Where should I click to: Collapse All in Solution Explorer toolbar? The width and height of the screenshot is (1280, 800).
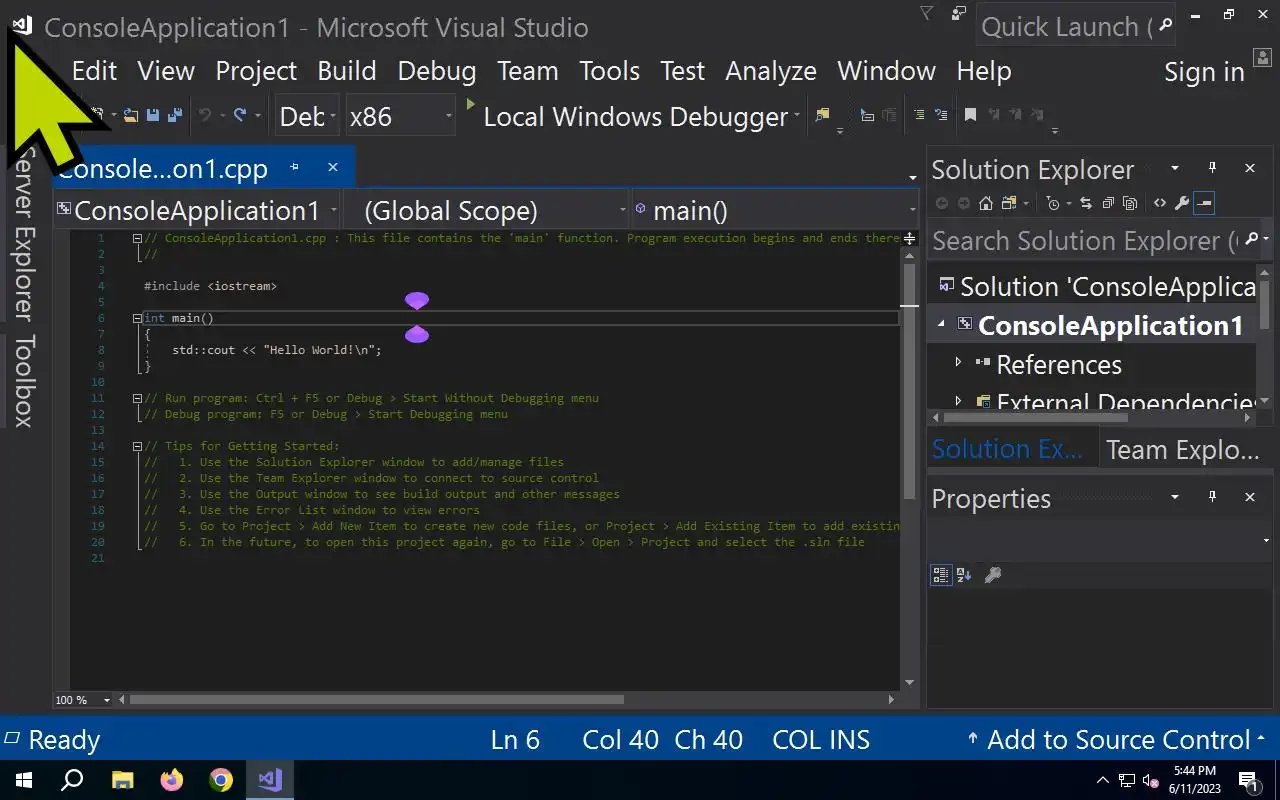1108,203
